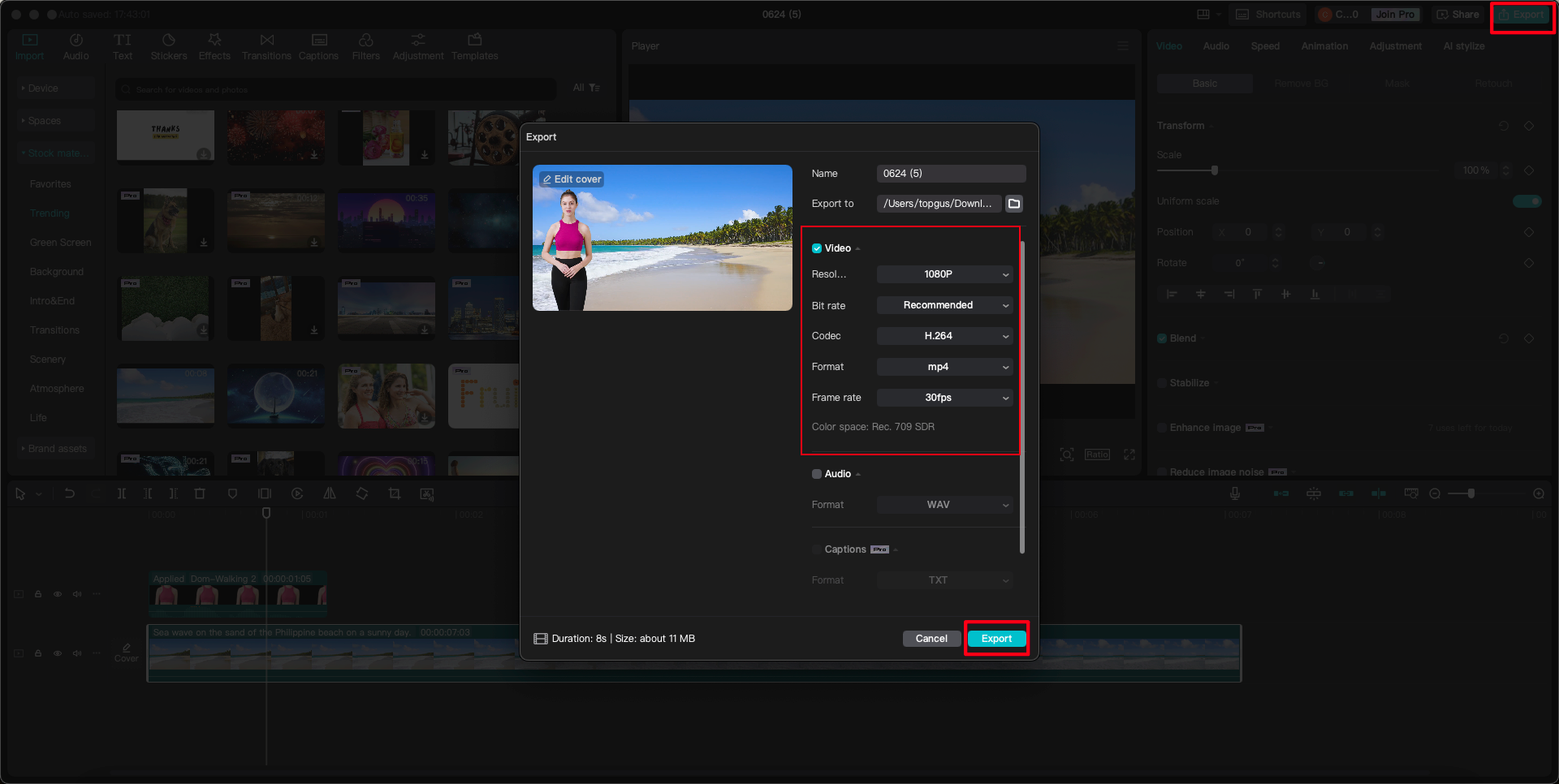
Task: Select the Mirror tool in the timeline toolbar
Action: tap(330, 493)
